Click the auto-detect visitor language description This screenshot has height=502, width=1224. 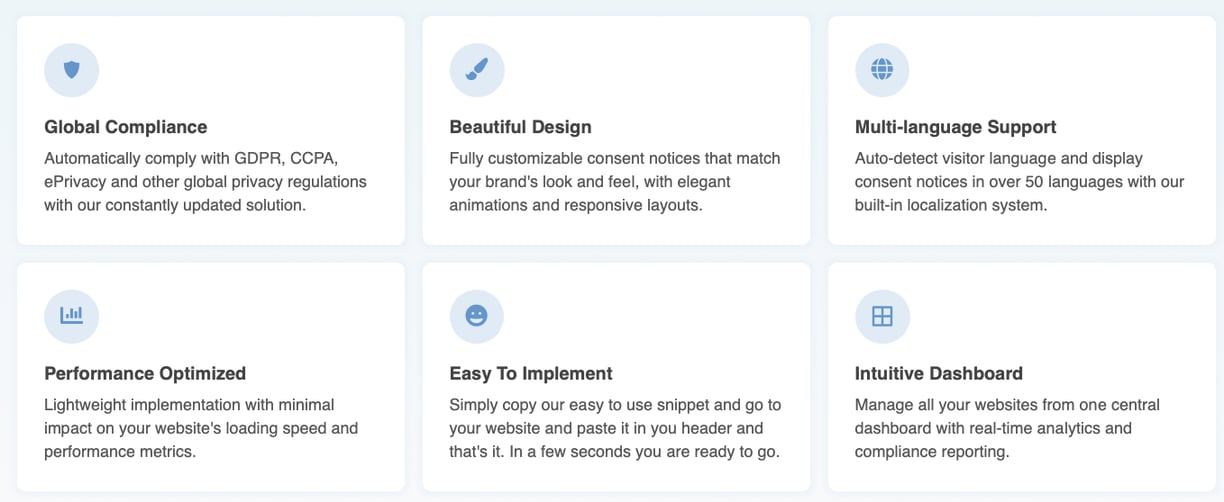(x=1020, y=182)
